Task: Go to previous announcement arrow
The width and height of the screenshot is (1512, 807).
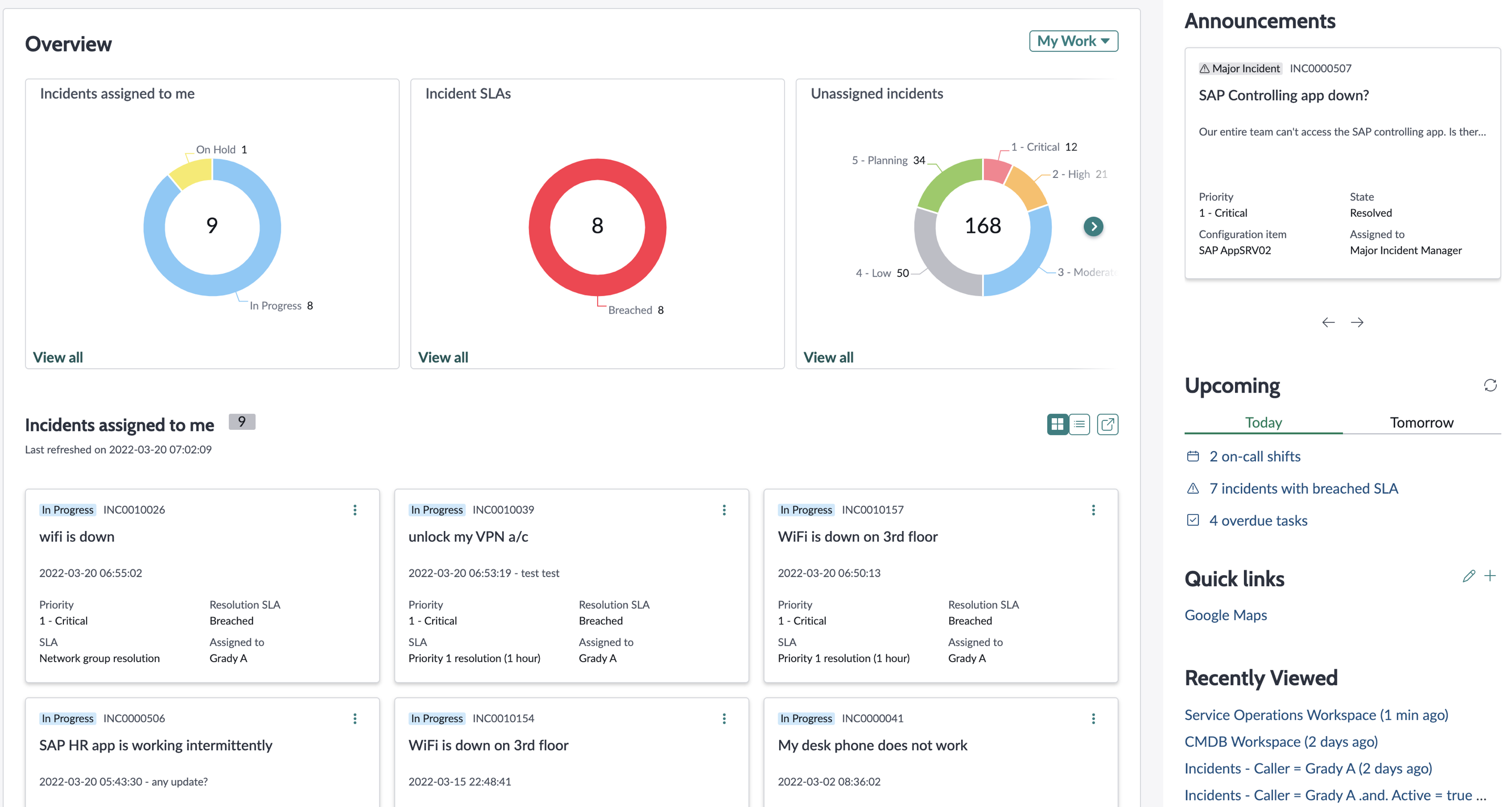Action: click(x=1328, y=322)
